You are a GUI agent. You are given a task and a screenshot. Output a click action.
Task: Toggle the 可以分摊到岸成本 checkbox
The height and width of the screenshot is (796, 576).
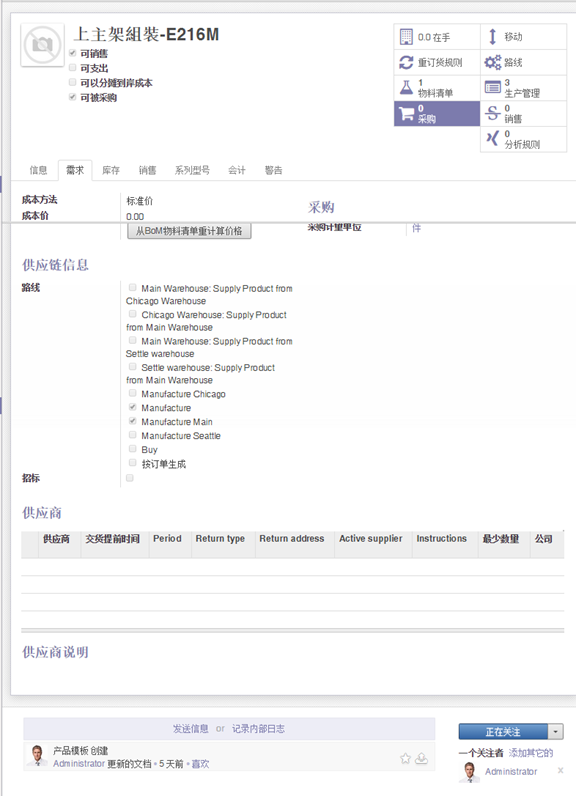(73, 82)
